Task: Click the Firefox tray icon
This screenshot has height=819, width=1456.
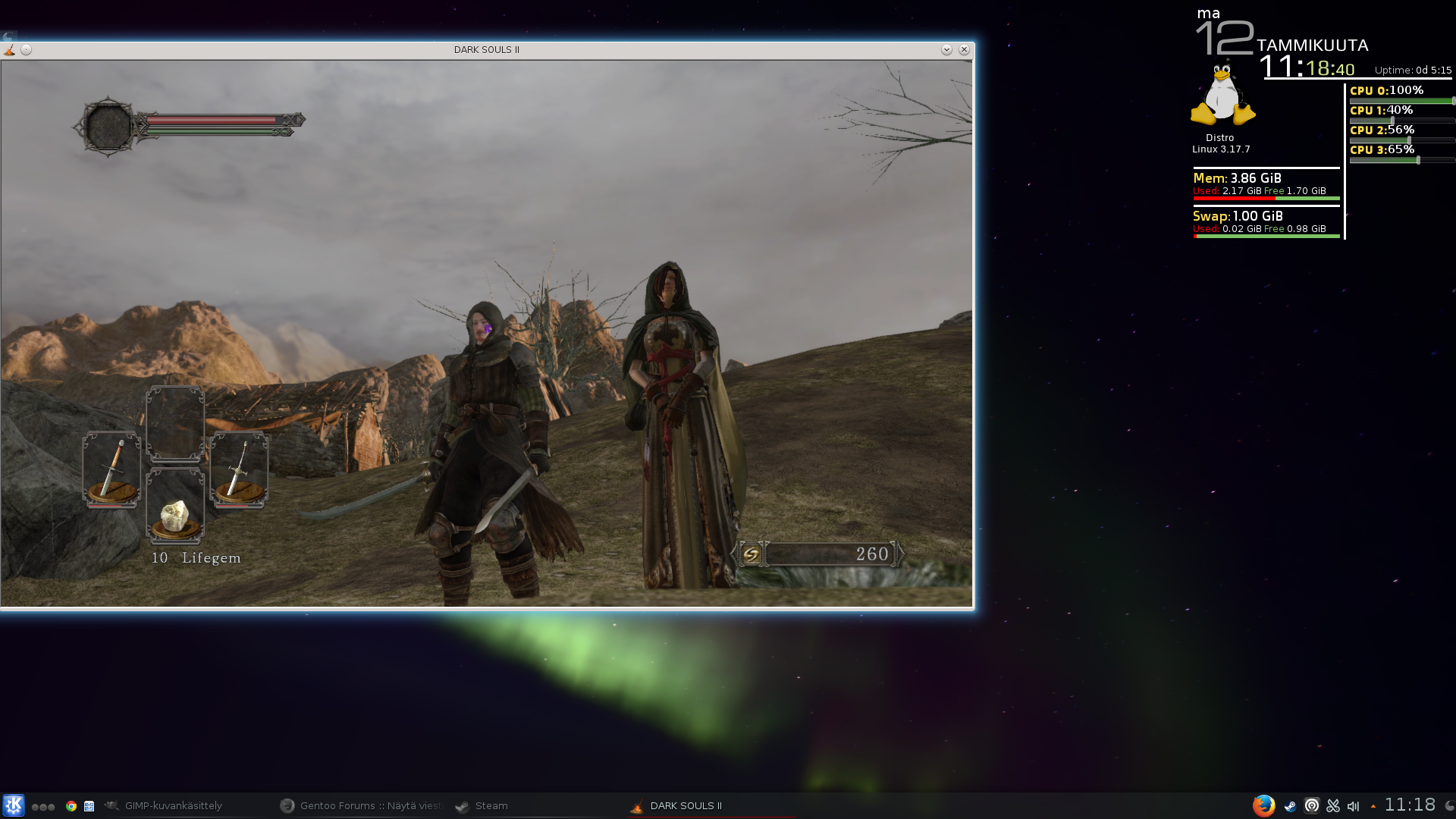Action: (x=1263, y=805)
